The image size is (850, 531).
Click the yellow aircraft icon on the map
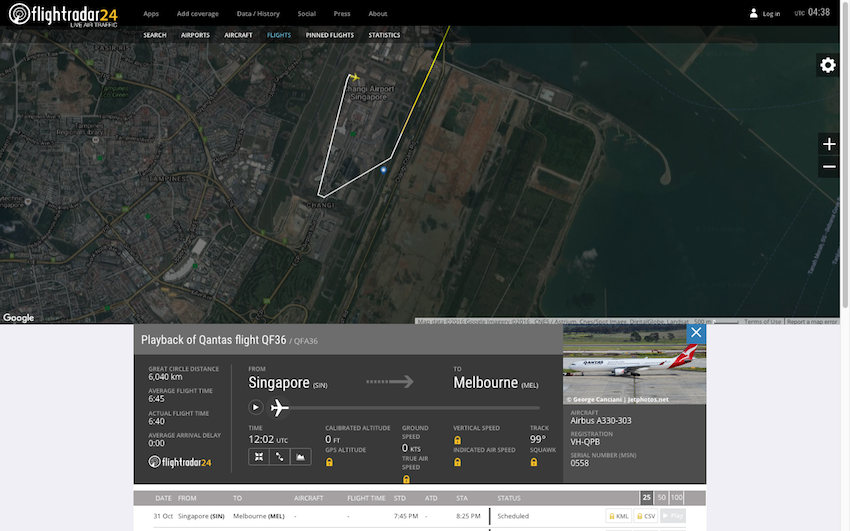[x=354, y=77]
